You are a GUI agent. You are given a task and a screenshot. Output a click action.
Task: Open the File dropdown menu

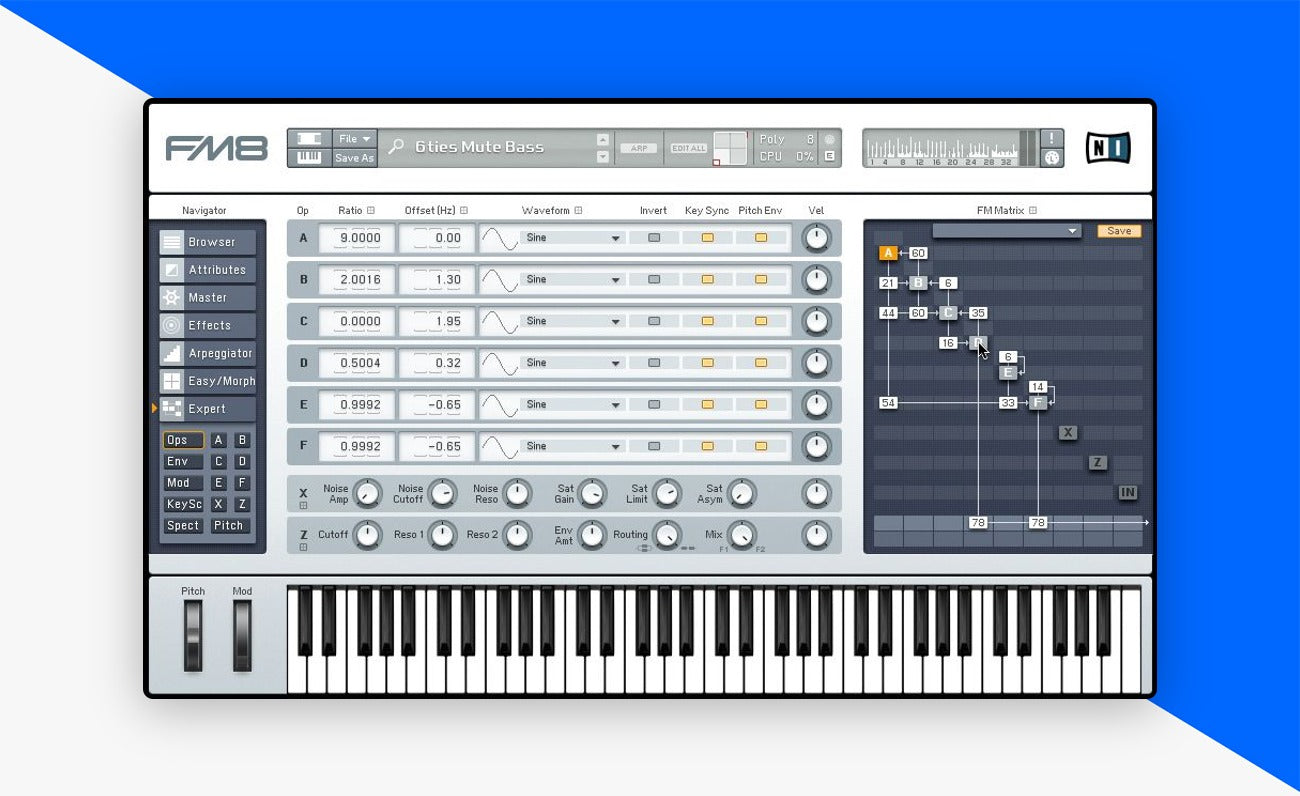click(x=354, y=139)
